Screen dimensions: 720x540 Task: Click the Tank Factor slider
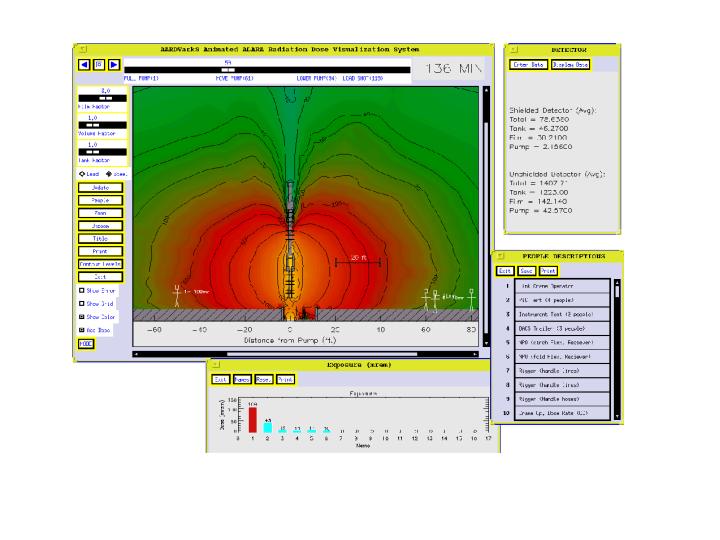pyautogui.click(x=102, y=152)
